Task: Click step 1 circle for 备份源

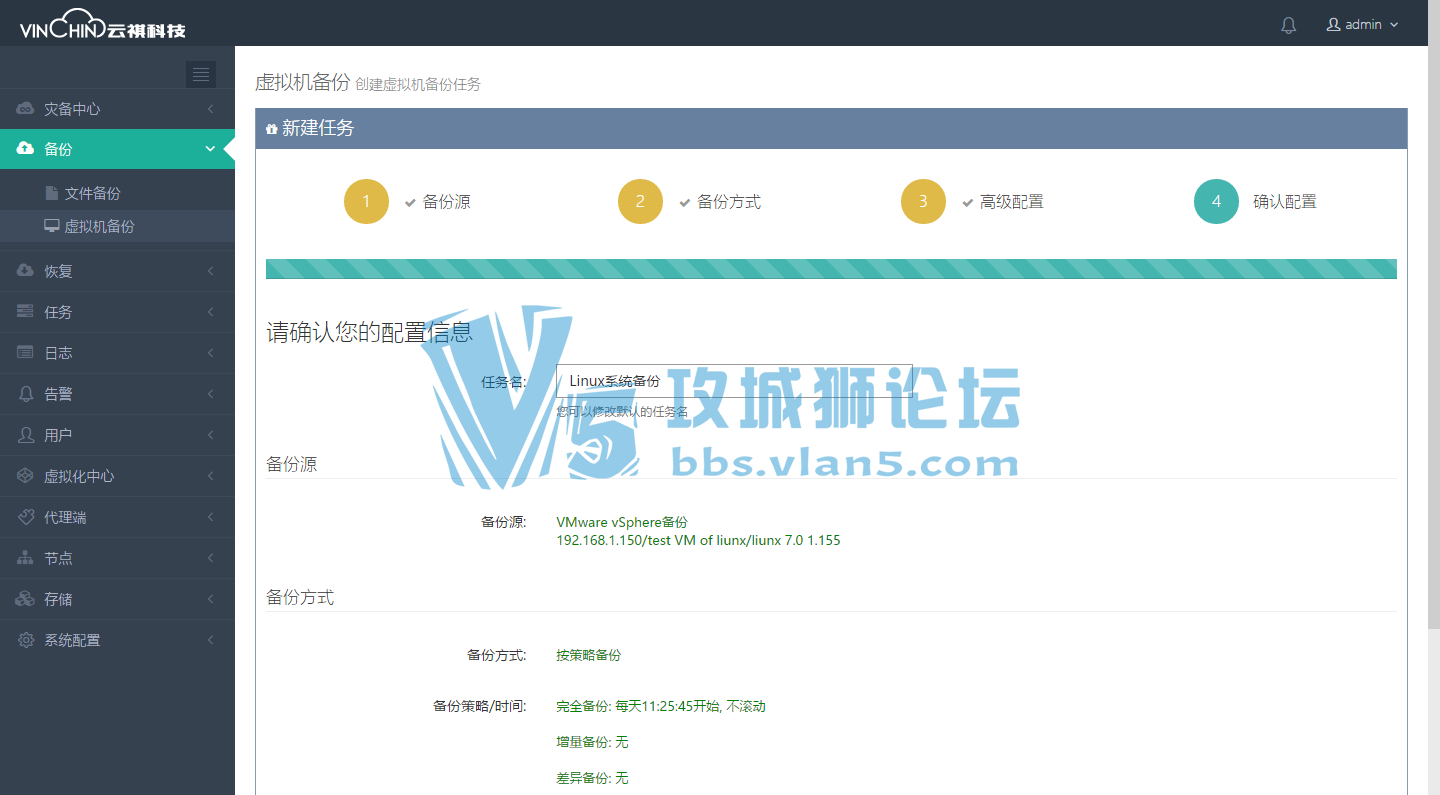Action: (366, 201)
